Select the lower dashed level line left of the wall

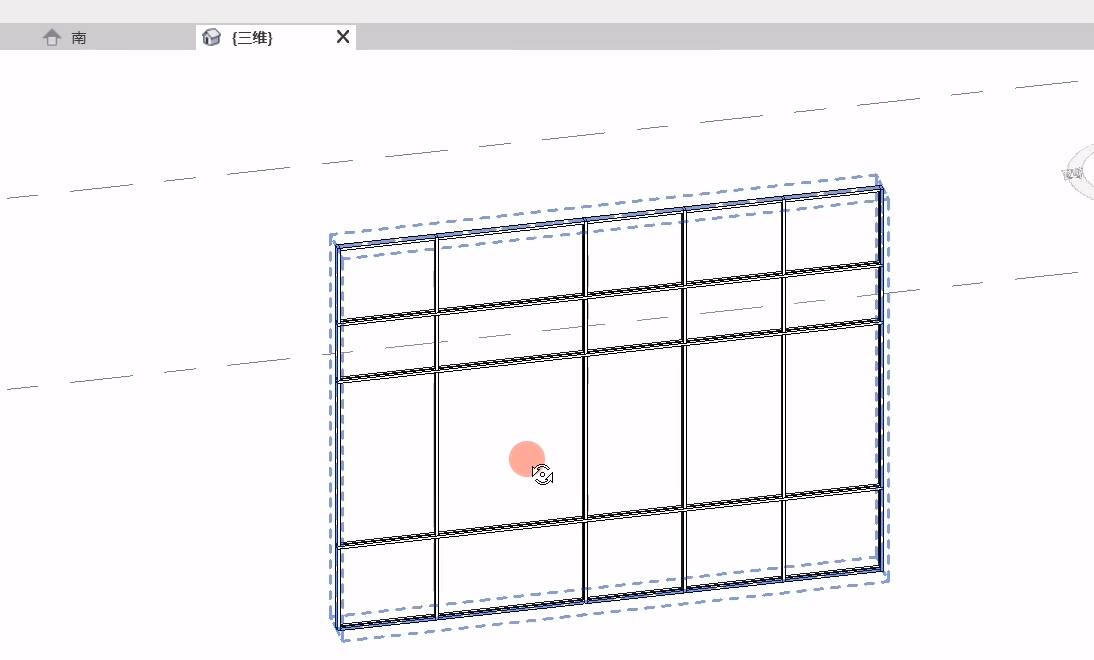pyautogui.click(x=167, y=370)
